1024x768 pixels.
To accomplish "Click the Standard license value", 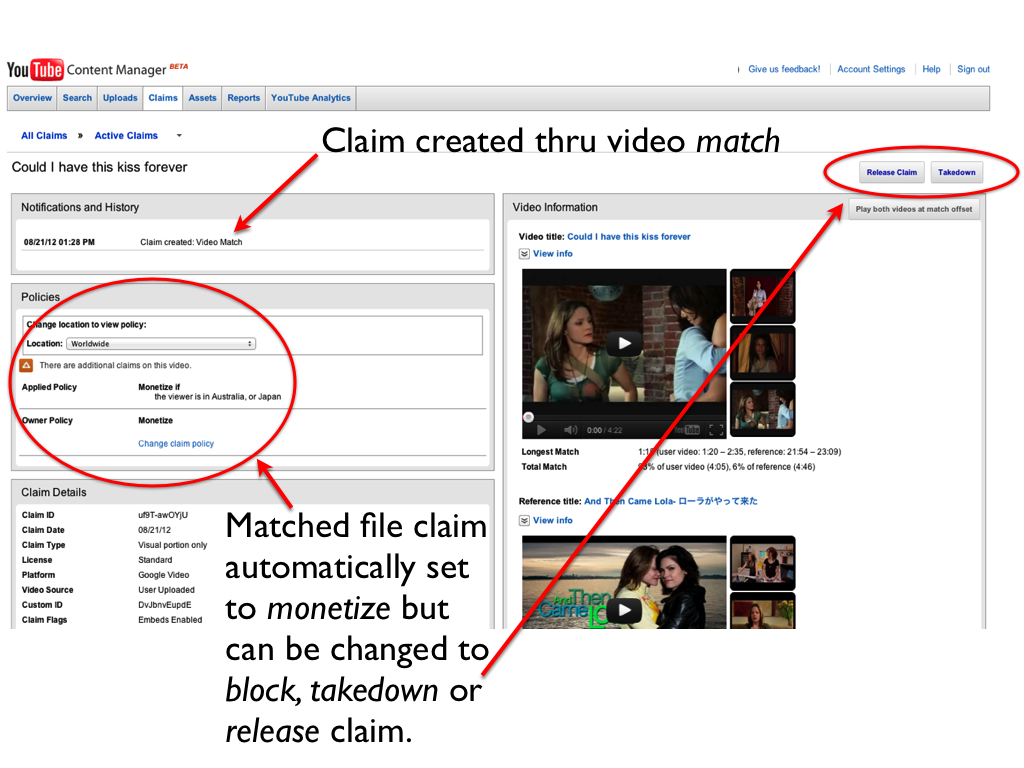I will click(155, 560).
